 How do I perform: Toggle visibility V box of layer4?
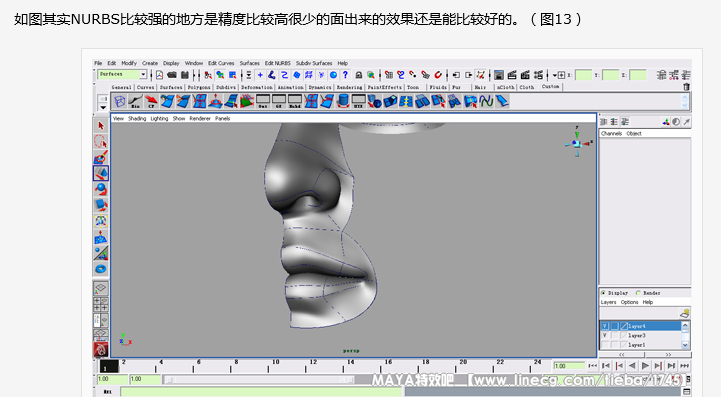[x=605, y=326]
